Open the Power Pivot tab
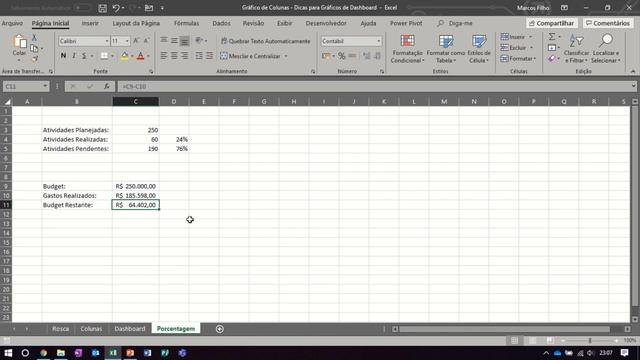Image resolution: width=640 pixels, height=360 pixels. (406, 23)
